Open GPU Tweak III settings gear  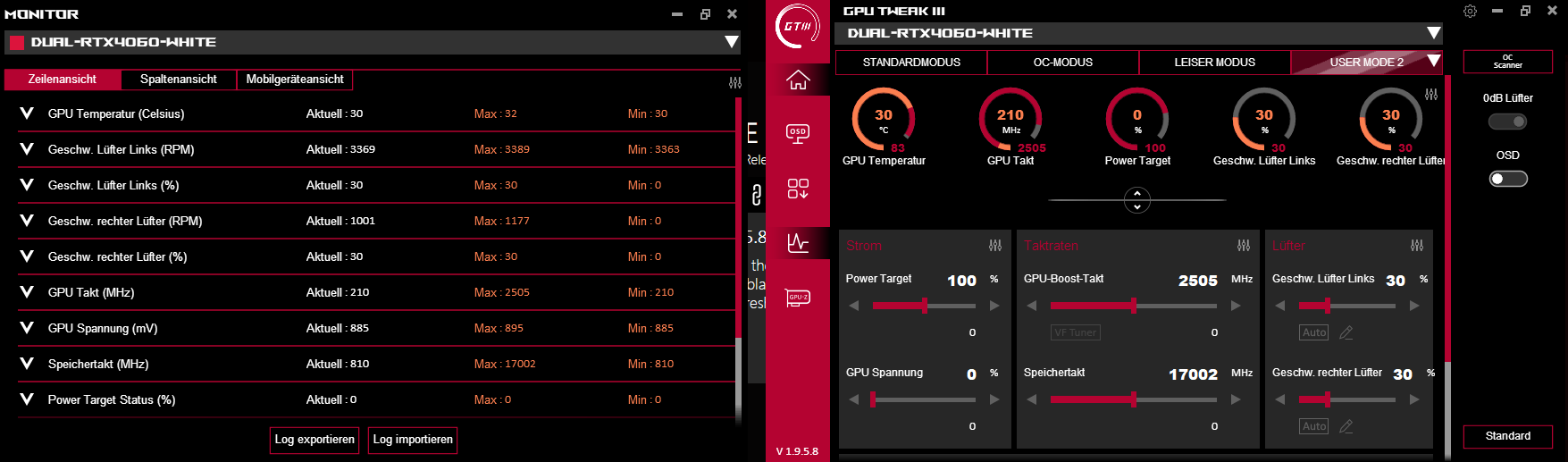1470,11
